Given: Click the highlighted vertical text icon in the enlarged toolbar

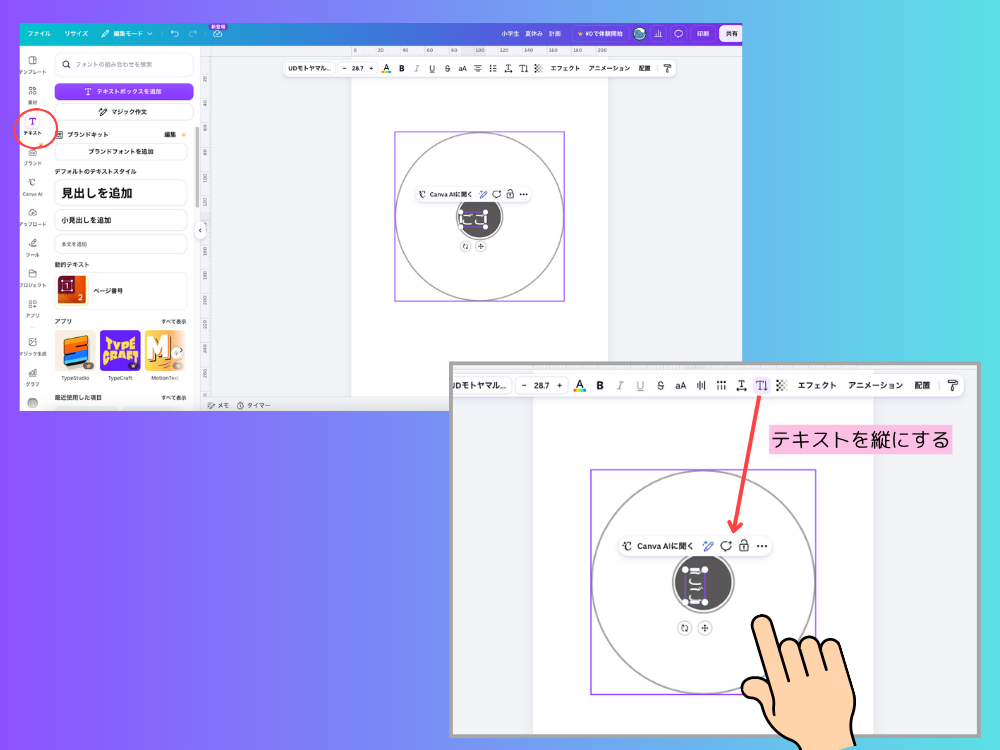Looking at the screenshot, I should (x=761, y=385).
